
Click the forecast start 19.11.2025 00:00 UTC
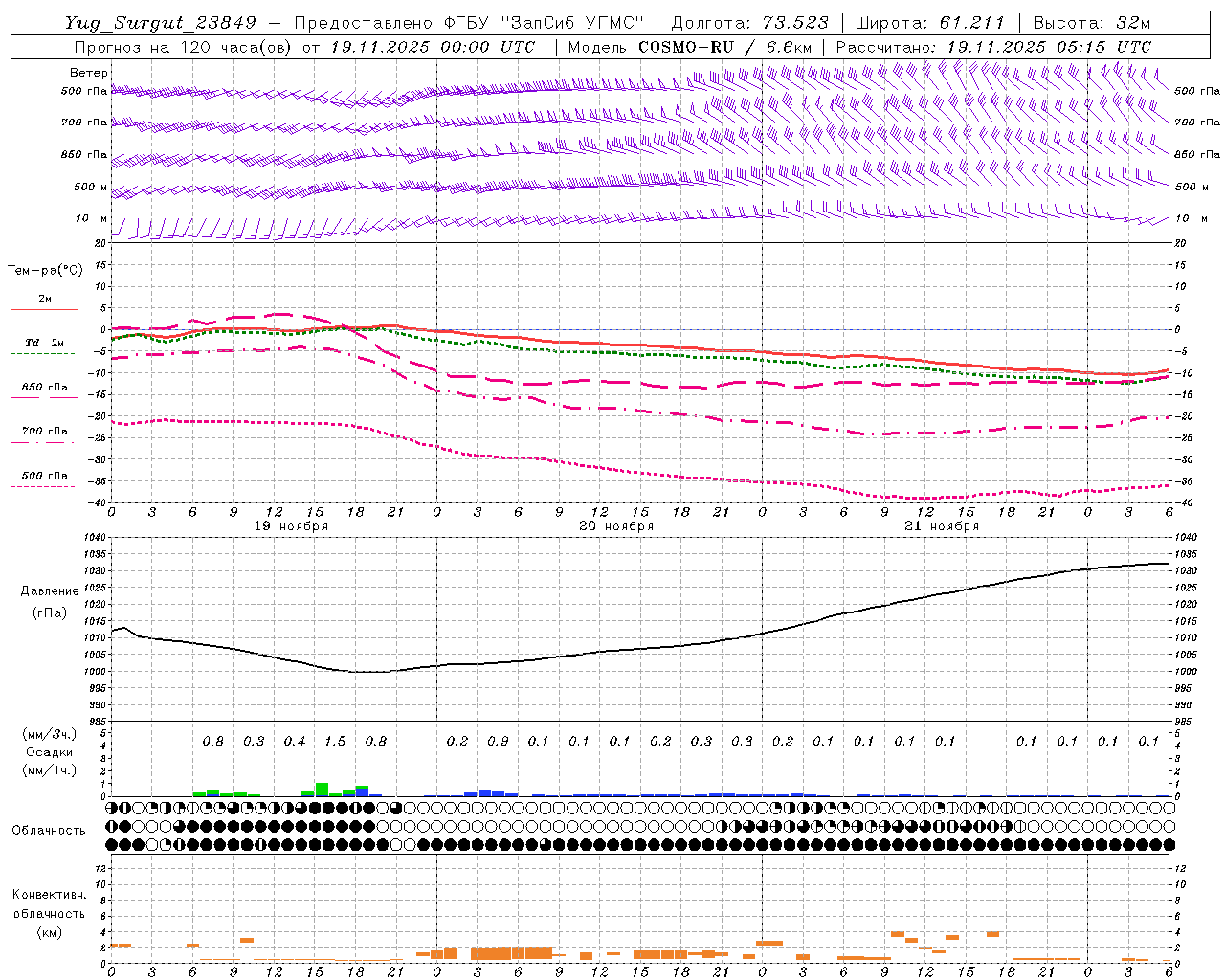(x=433, y=47)
